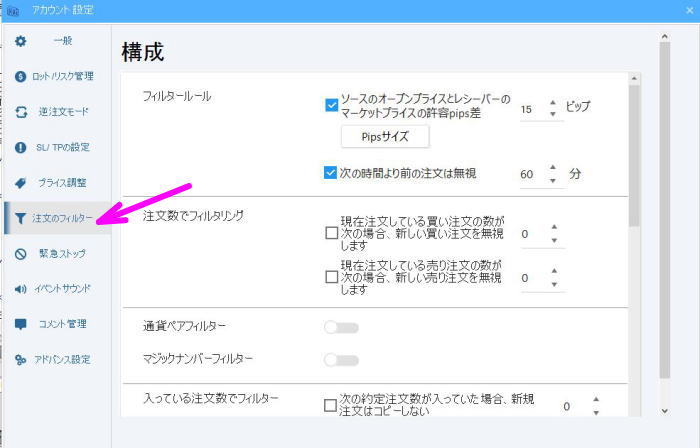Click the minutes field showing 60

[x=533, y=174]
